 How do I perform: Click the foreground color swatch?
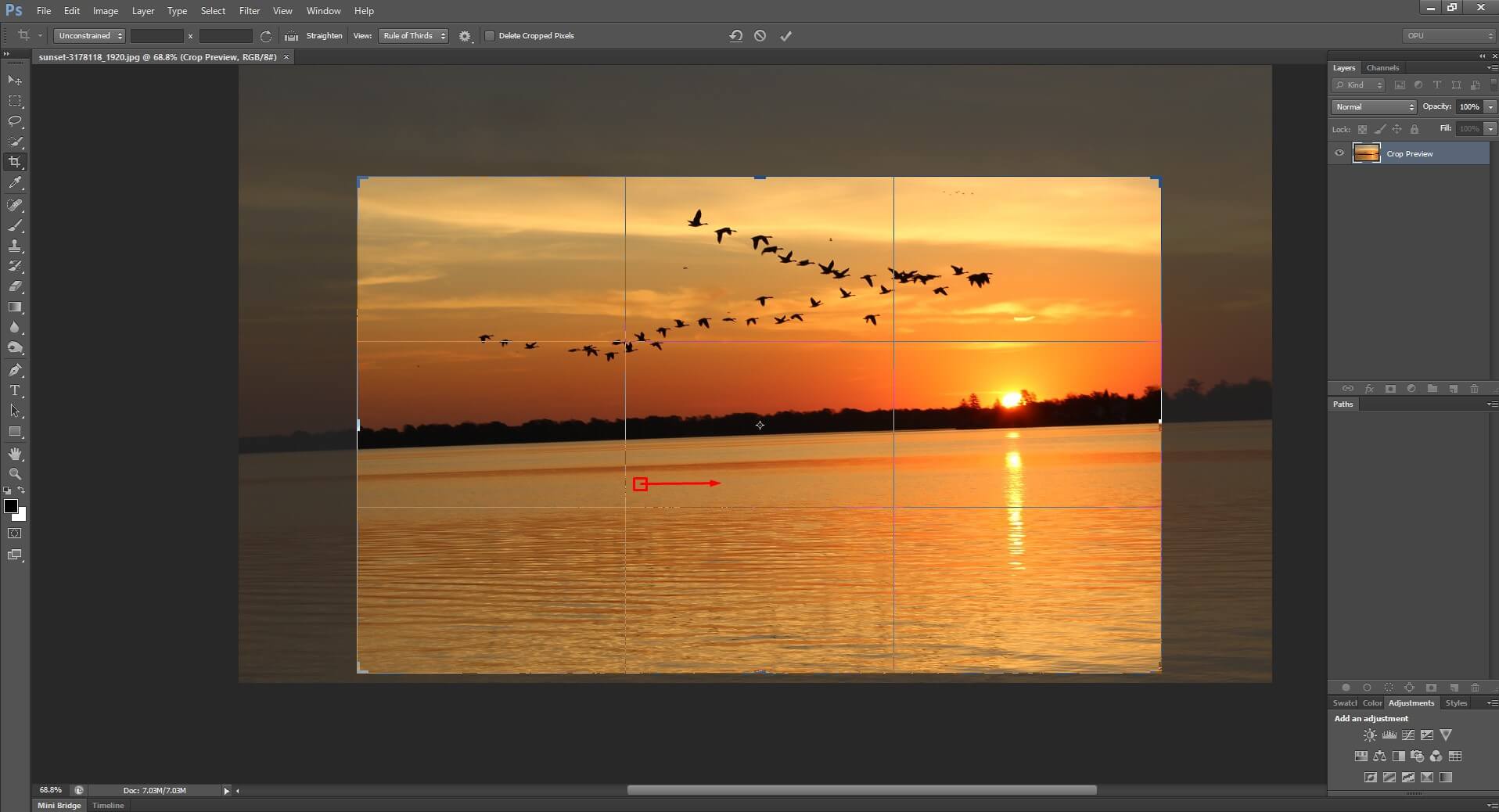(x=11, y=506)
